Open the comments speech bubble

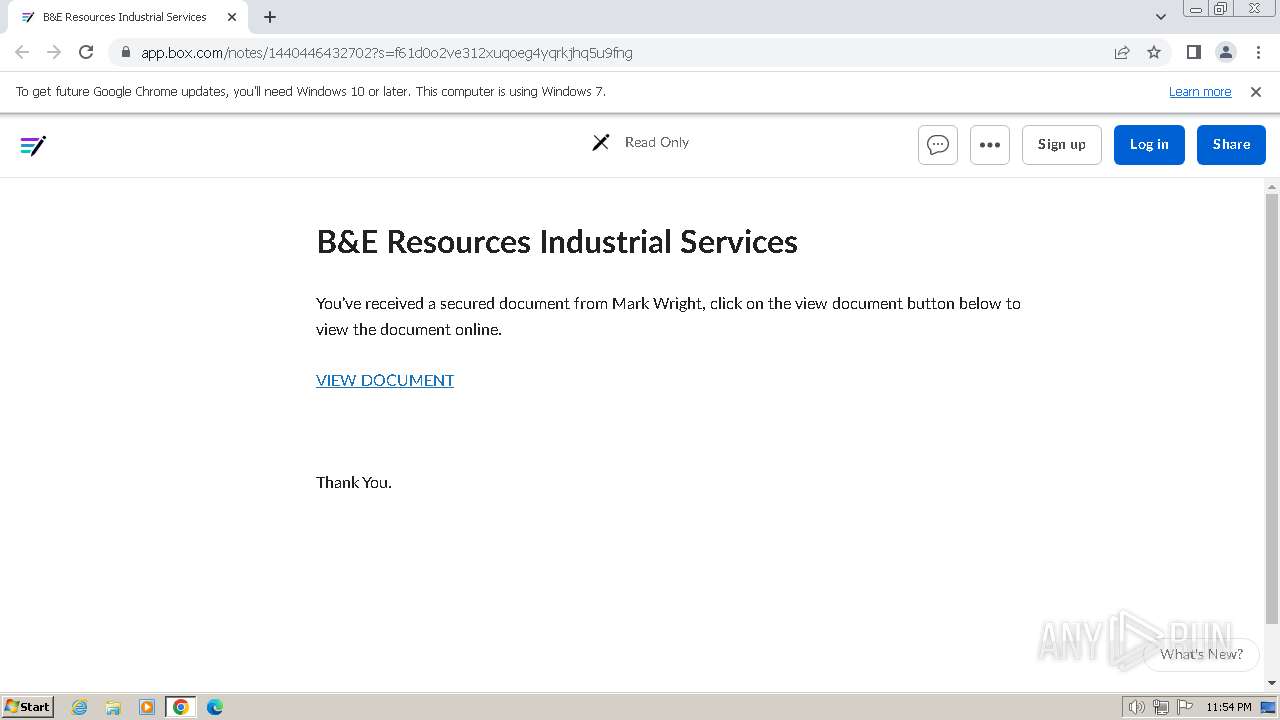pos(938,145)
